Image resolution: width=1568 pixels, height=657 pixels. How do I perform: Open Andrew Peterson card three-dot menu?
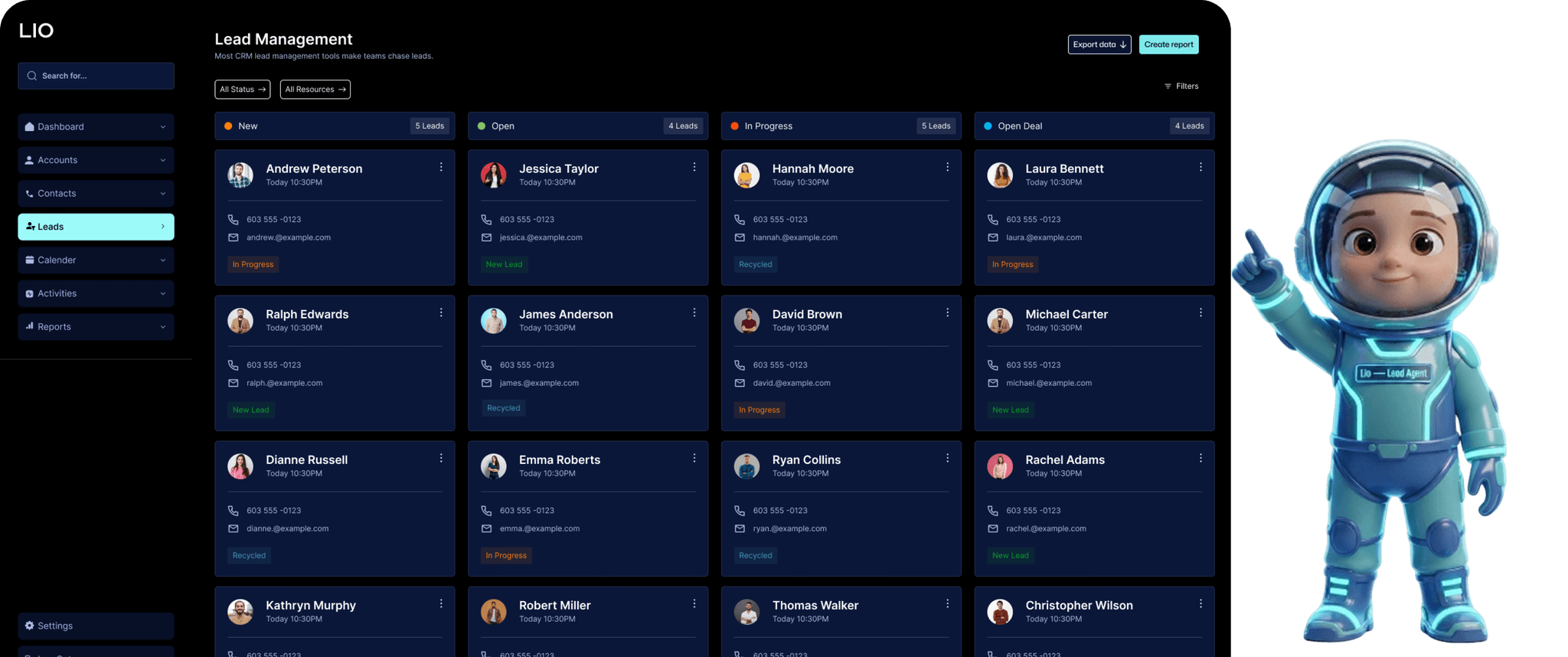click(x=441, y=167)
